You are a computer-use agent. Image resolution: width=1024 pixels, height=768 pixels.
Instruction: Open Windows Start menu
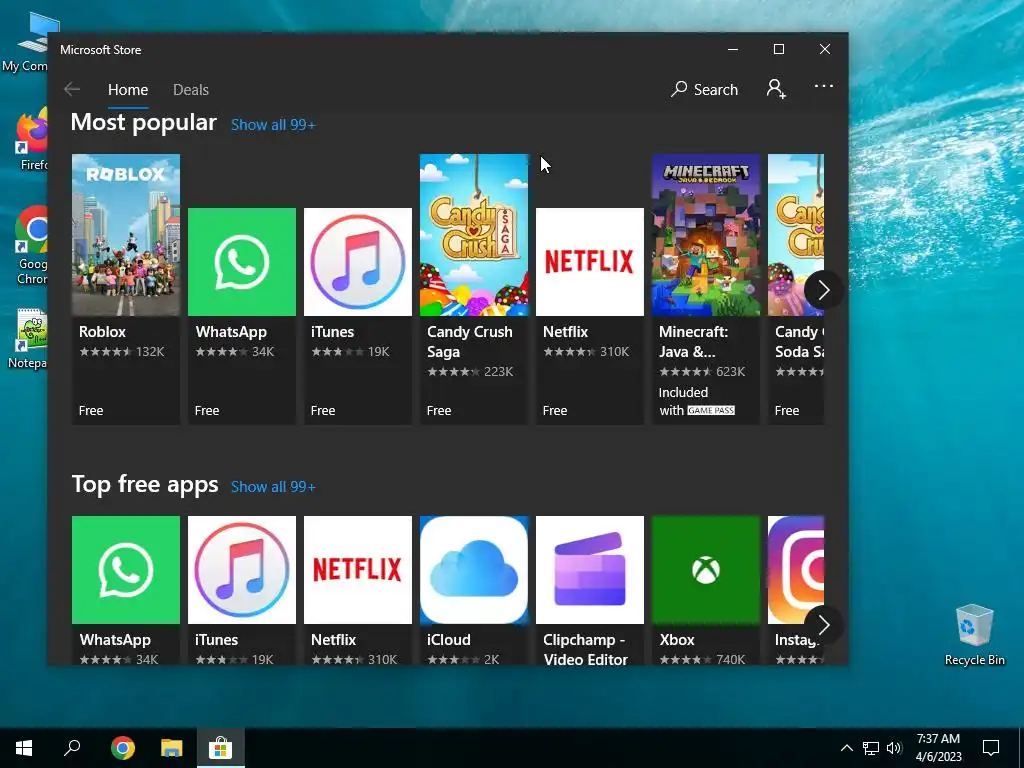[x=24, y=748]
